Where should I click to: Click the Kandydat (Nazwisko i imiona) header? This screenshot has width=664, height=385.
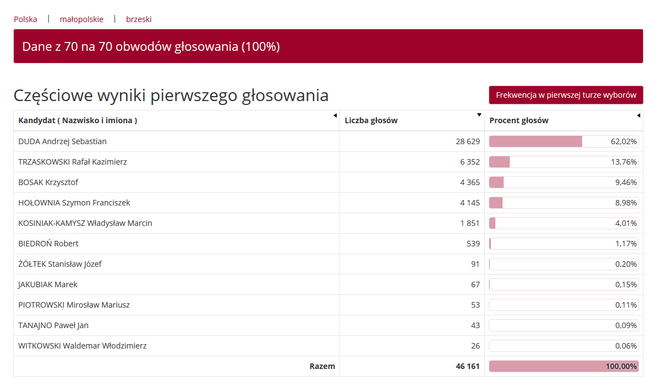tap(77, 120)
